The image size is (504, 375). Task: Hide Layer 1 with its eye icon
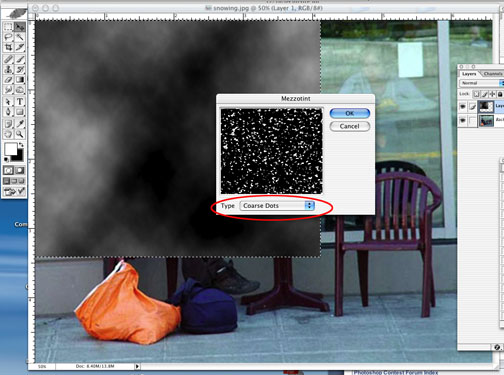pos(463,106)
